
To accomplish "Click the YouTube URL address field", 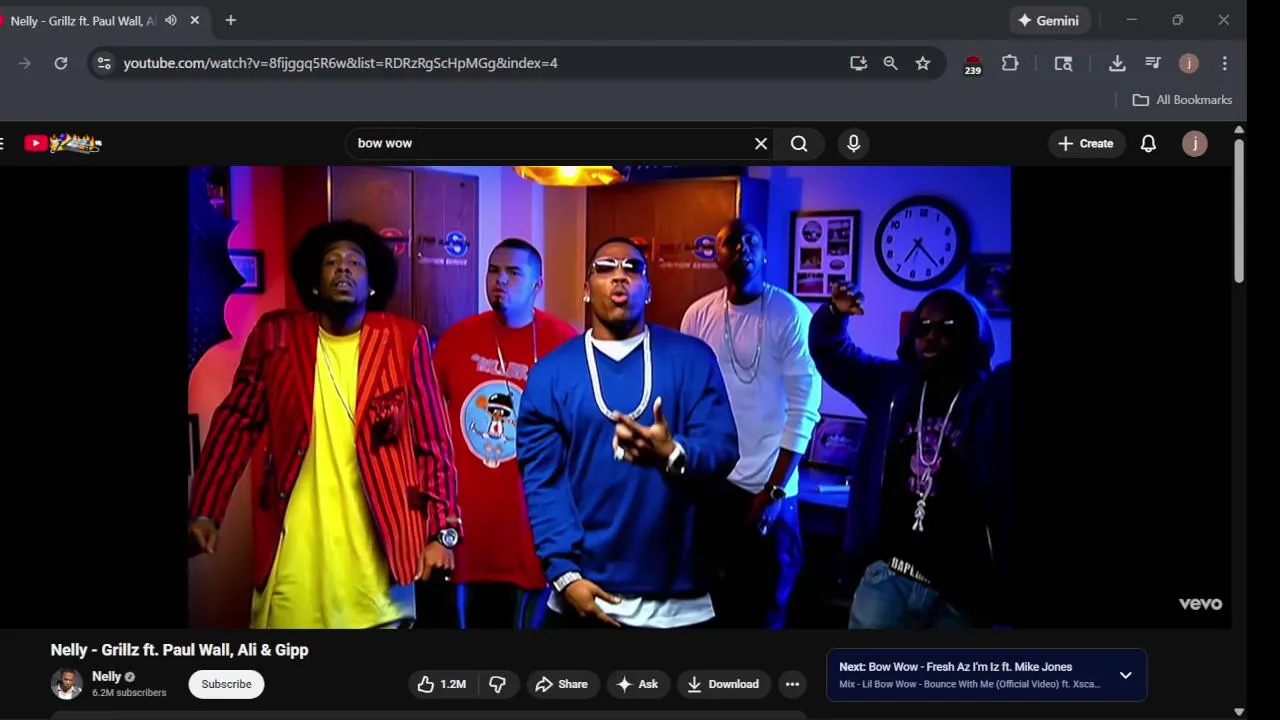I will 340,63.
